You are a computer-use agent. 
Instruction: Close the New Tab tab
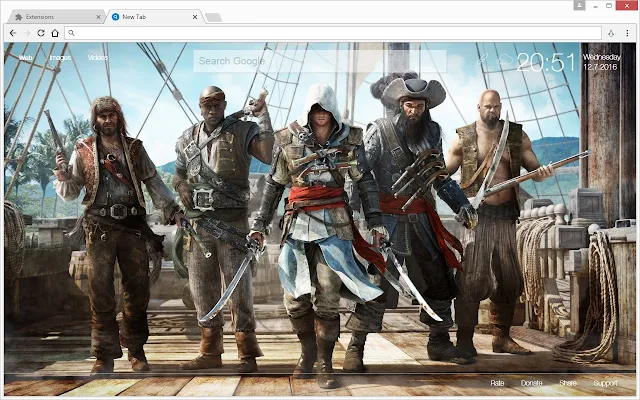(x=195, y=17)
